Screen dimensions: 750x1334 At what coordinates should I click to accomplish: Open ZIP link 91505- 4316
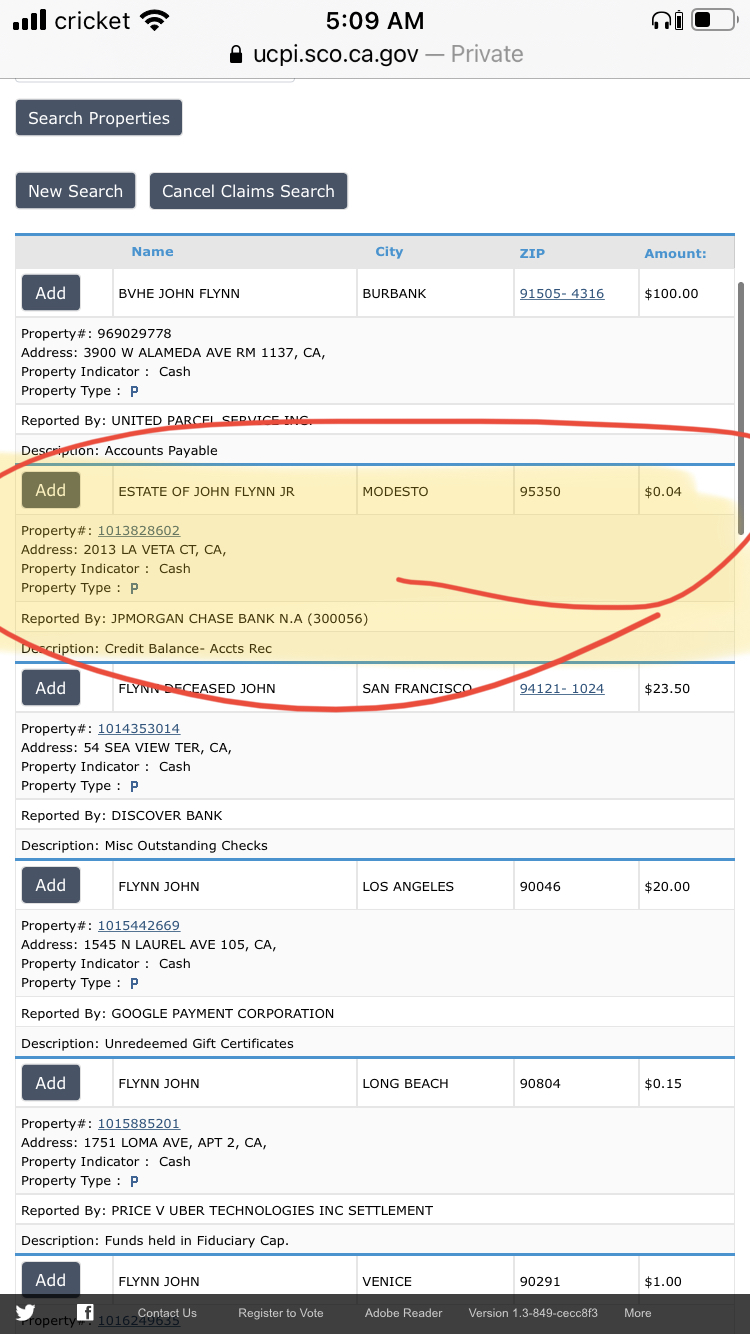[562, 294]
